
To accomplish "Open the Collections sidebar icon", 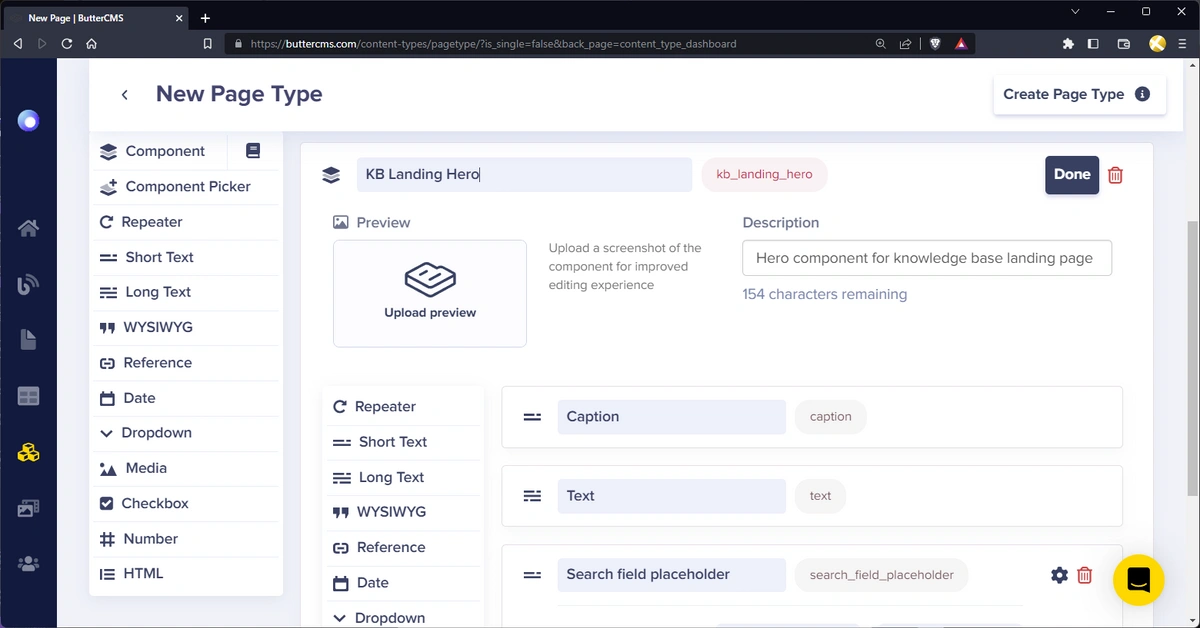I will [x=28, y=397].
